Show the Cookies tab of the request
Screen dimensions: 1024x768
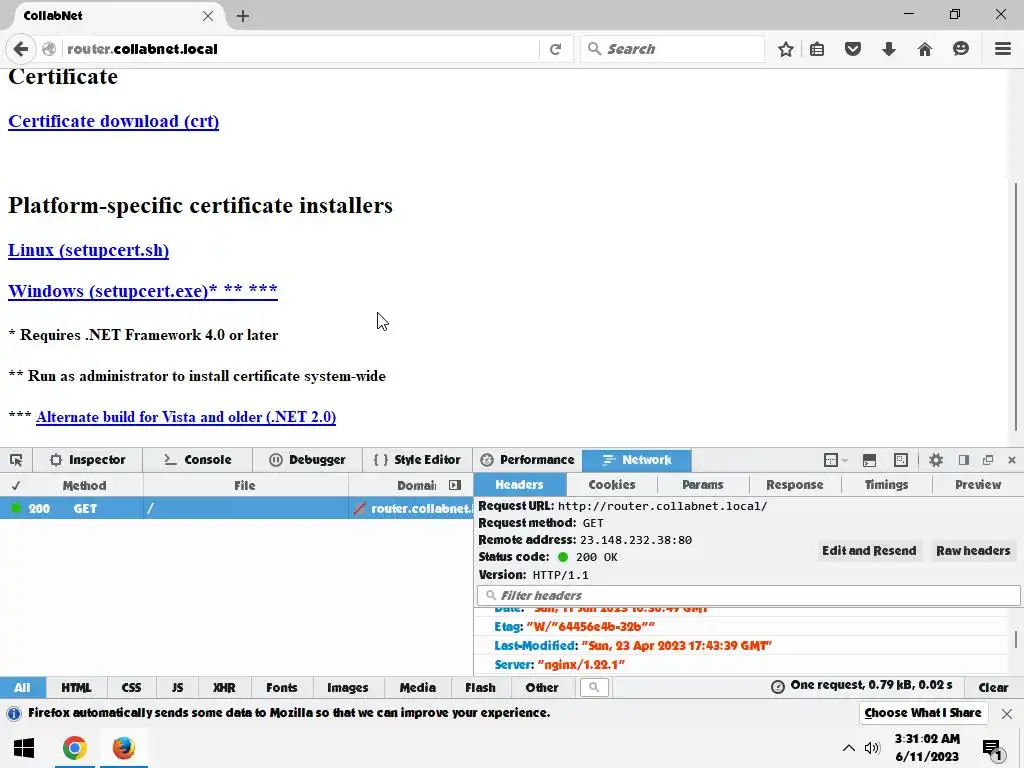click(612, 485)
